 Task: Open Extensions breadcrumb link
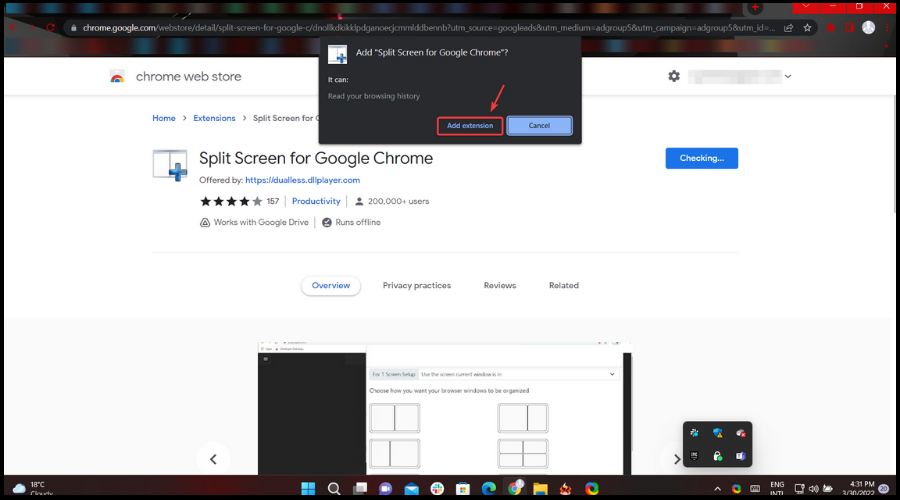tap(214, 118)
